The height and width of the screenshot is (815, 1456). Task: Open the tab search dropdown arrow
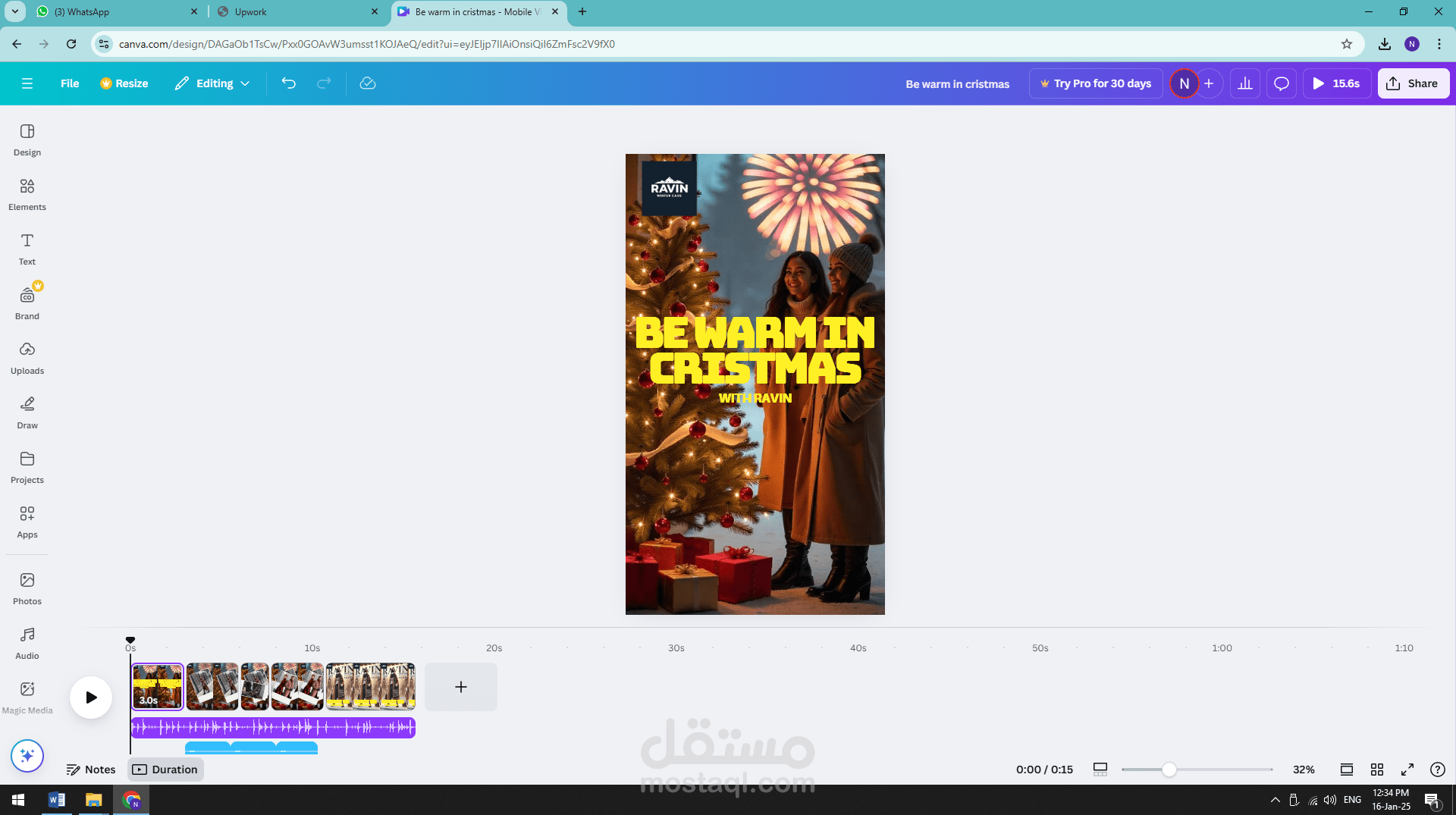click(x=14, y=12)
